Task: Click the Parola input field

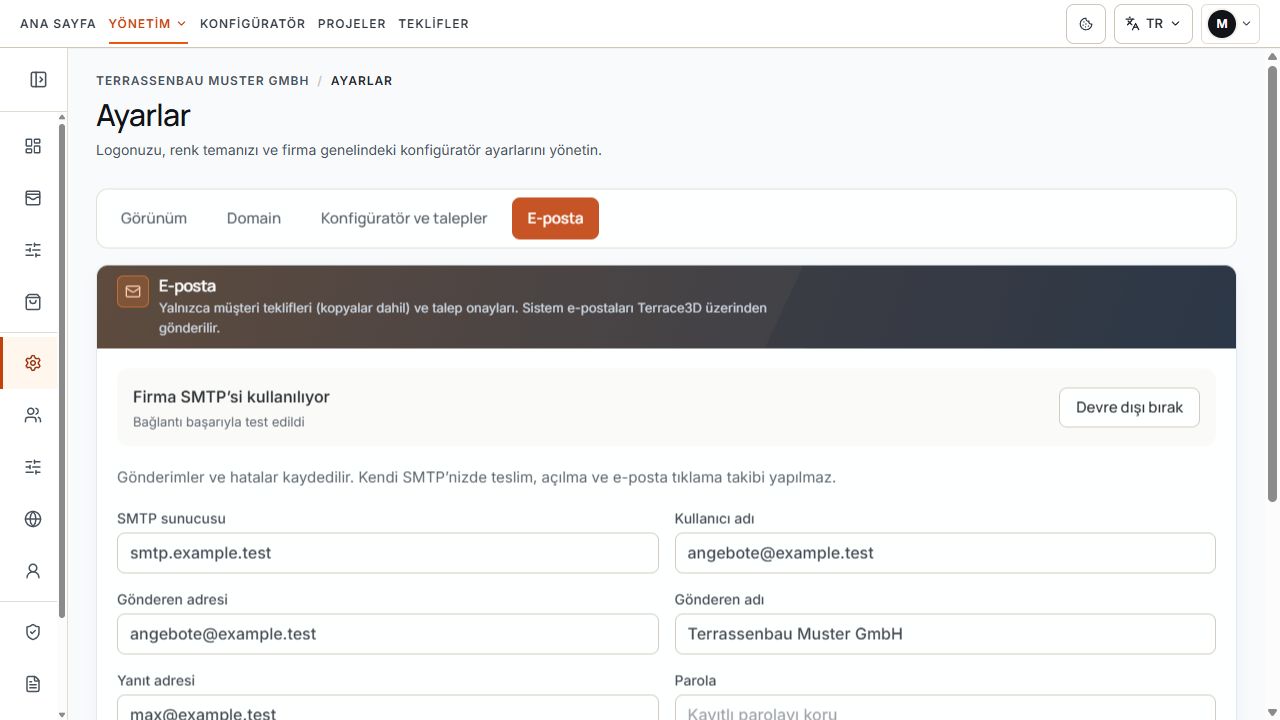Action: point(945,708)
